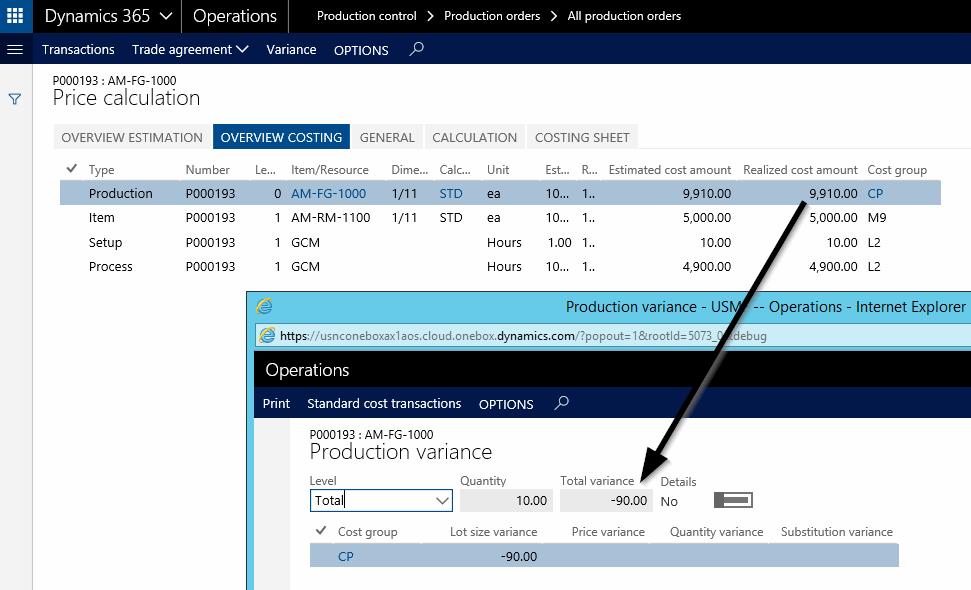The width and height of the screenshot is (971, 590).
Task: Toggle the Details switch in Production variance
Action: coord(732,500)
